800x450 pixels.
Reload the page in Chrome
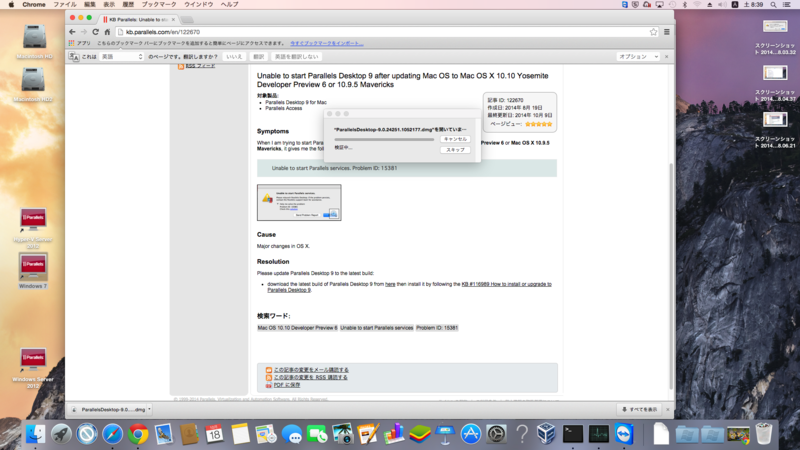tap(95, 32)
